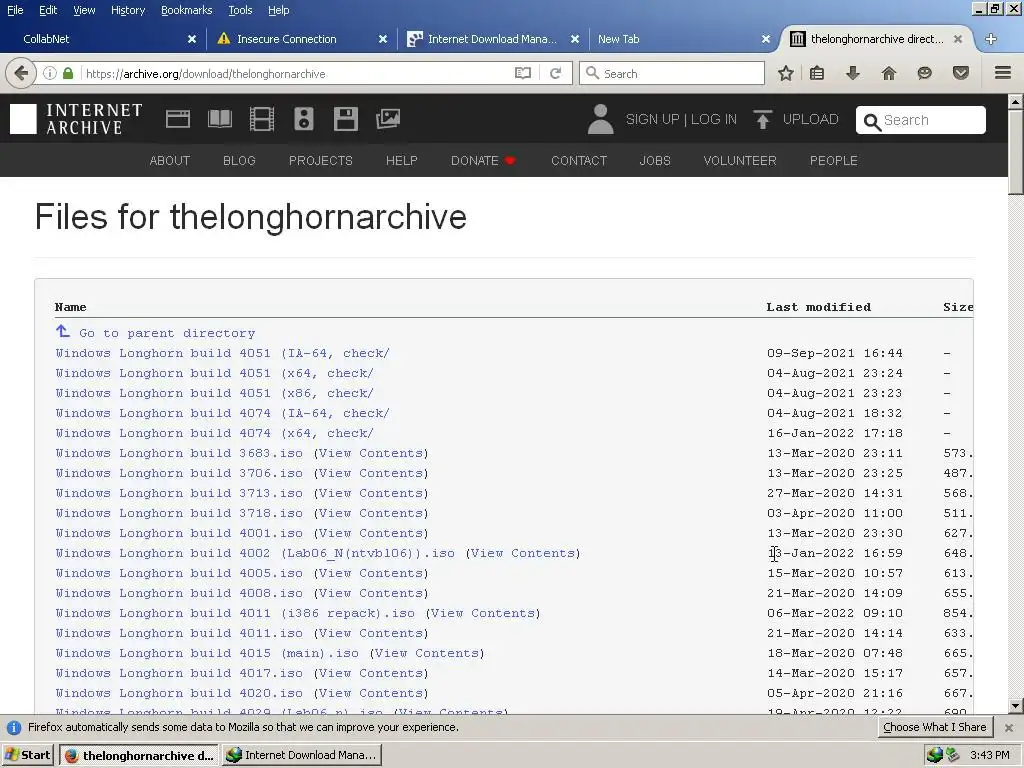Close the CollabNet tab

[x=192, y=39]
